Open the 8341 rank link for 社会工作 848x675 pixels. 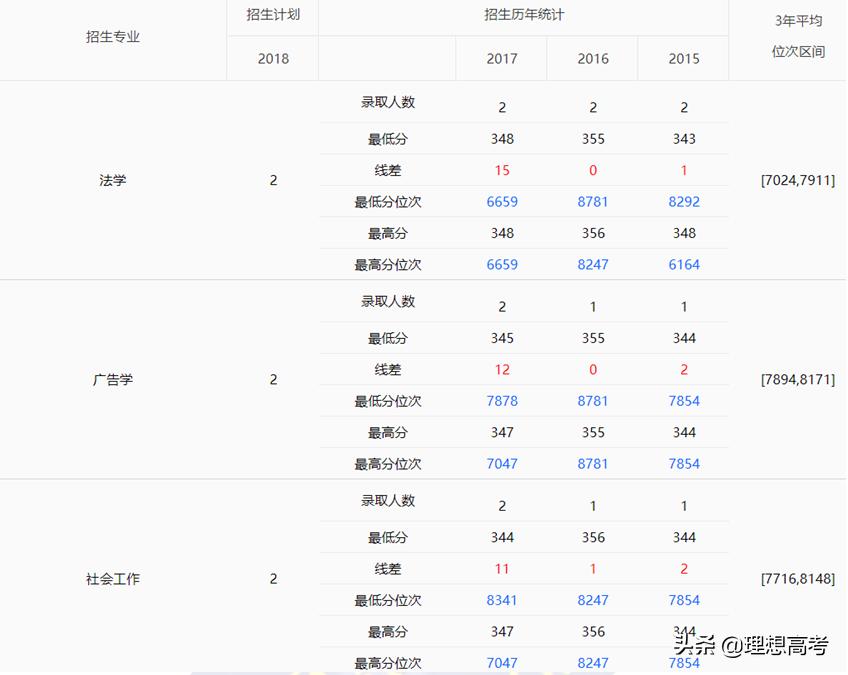point(502,600)
